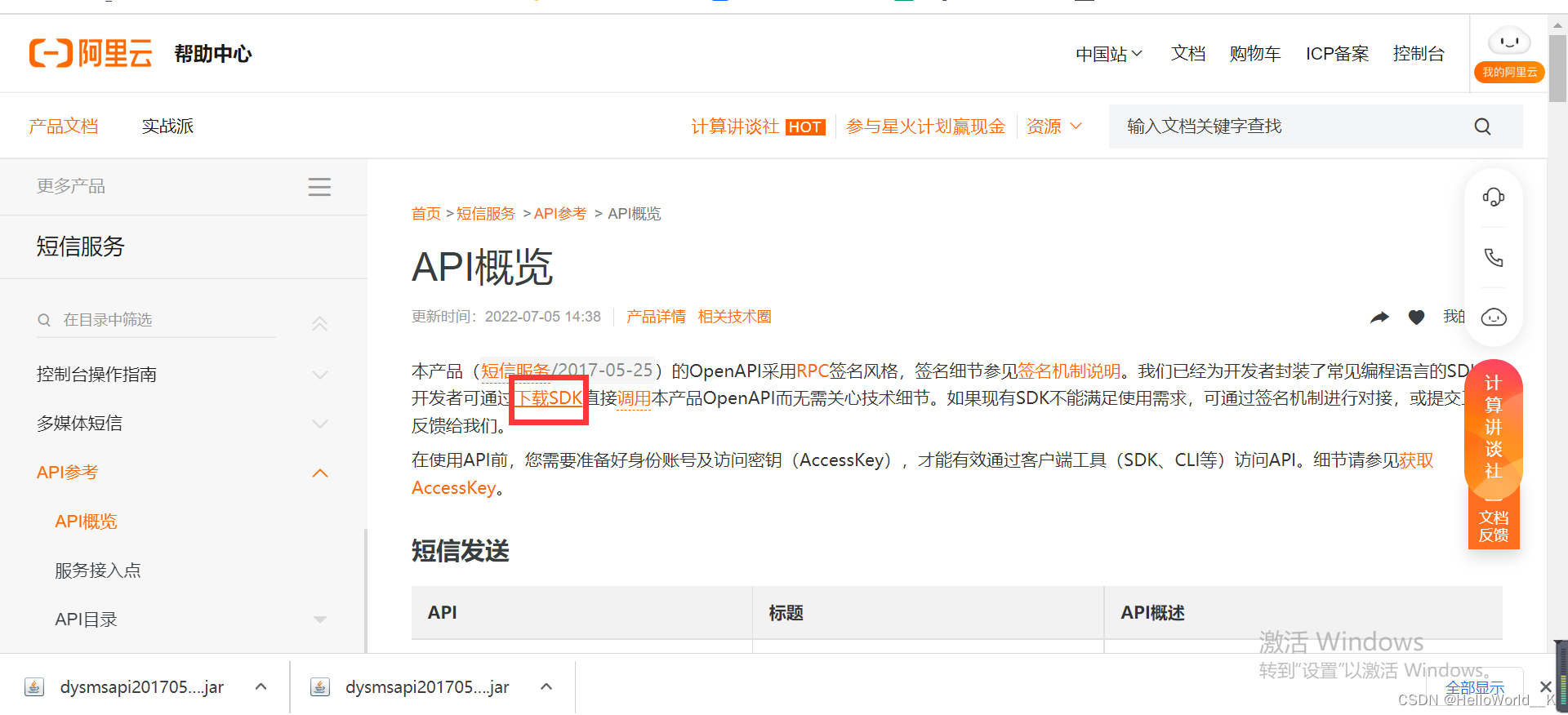
Task: Click the 帮助中心 title
Action: (x=213, y=54)
